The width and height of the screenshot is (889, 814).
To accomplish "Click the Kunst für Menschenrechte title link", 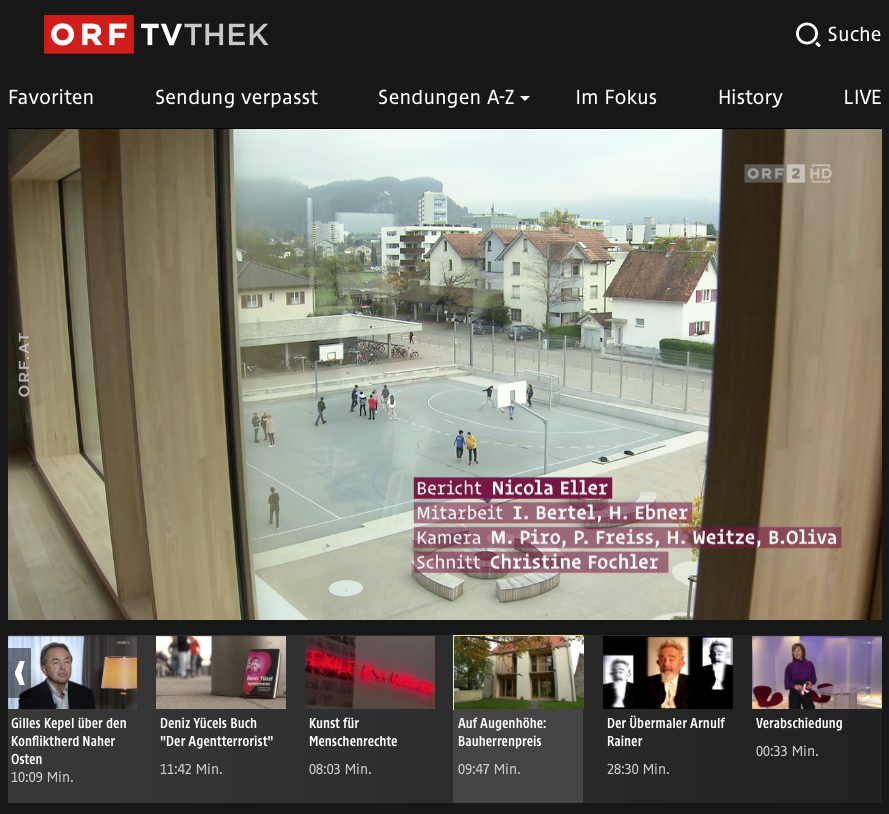I will point(353,732).
